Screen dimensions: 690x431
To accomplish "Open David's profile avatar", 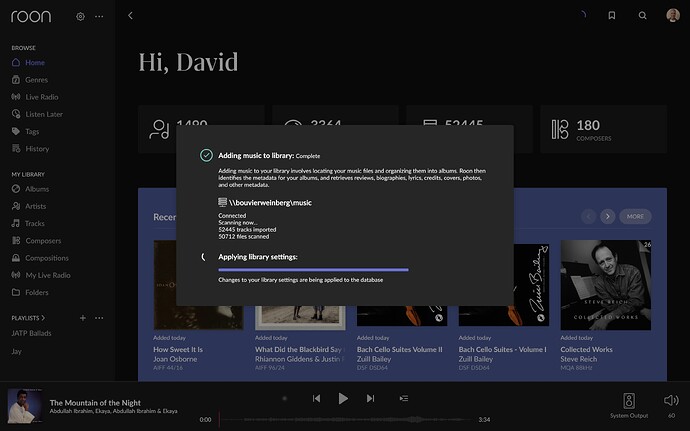I will [673, 15].
